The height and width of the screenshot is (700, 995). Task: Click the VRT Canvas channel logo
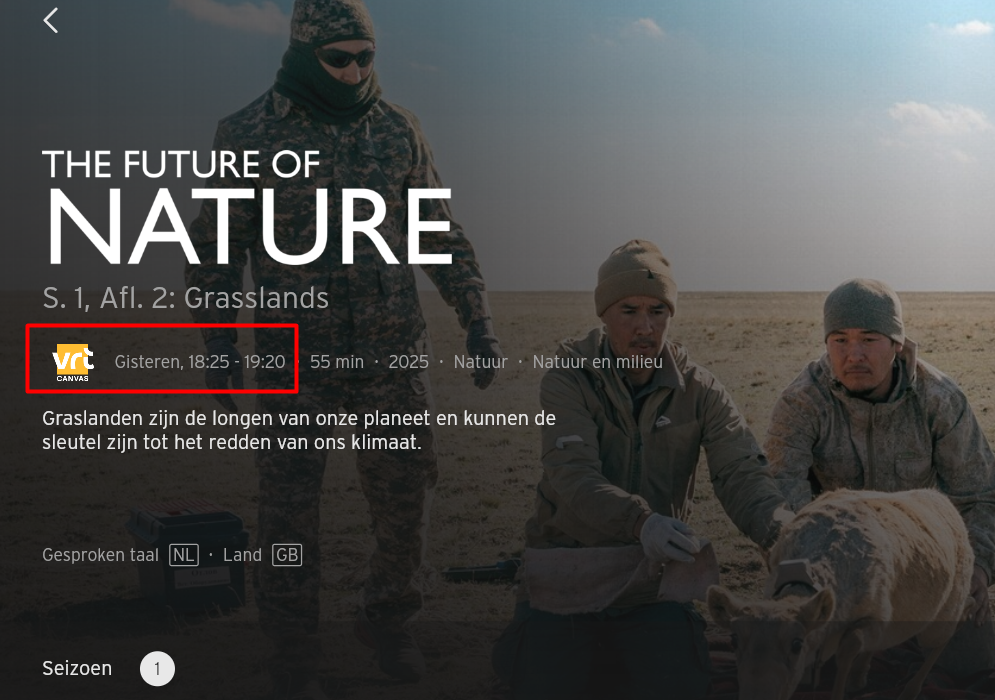72,362
